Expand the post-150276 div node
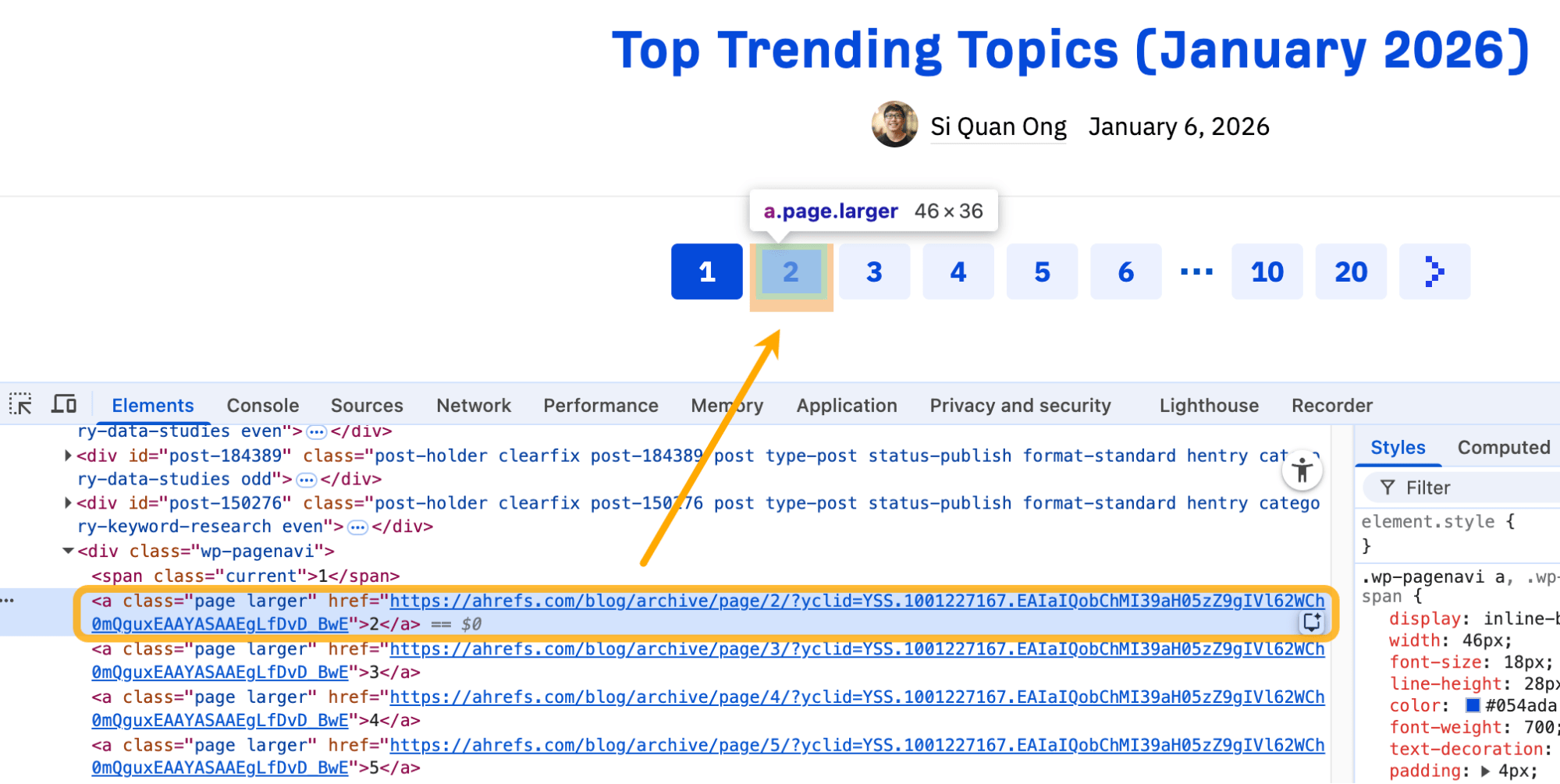The height and width of the screenshot is (784, 1560). [x=68, y=503]
